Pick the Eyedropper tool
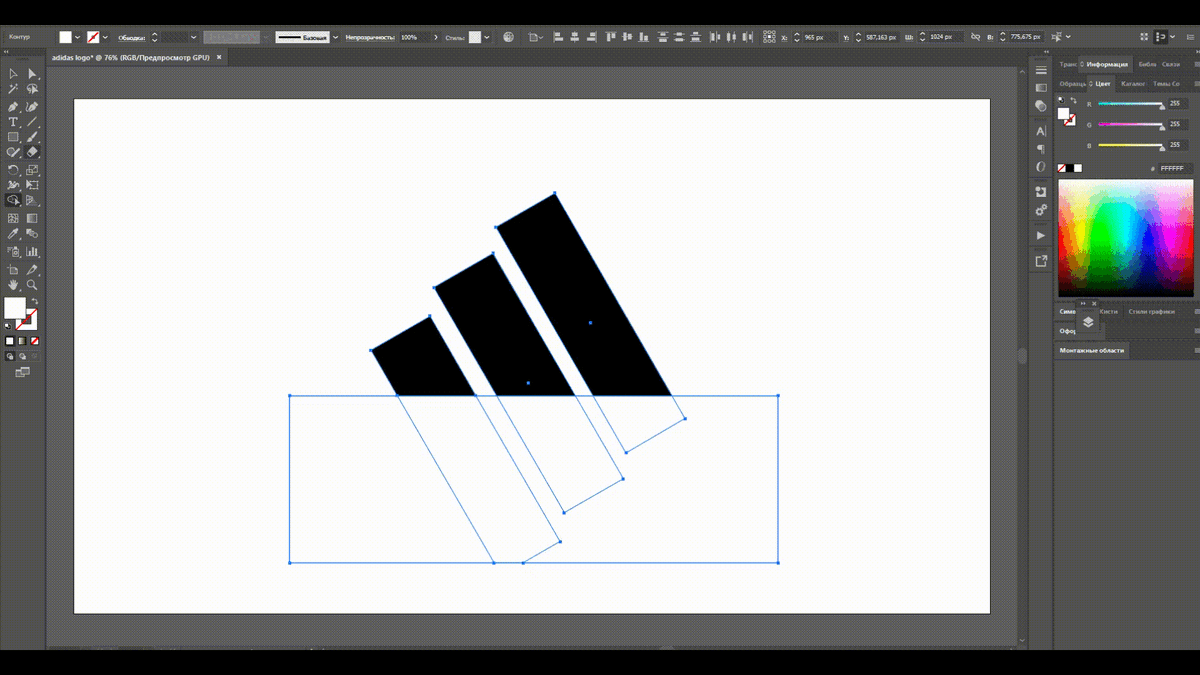This screenshot has height=675, width=1200. tap(13, 234)
